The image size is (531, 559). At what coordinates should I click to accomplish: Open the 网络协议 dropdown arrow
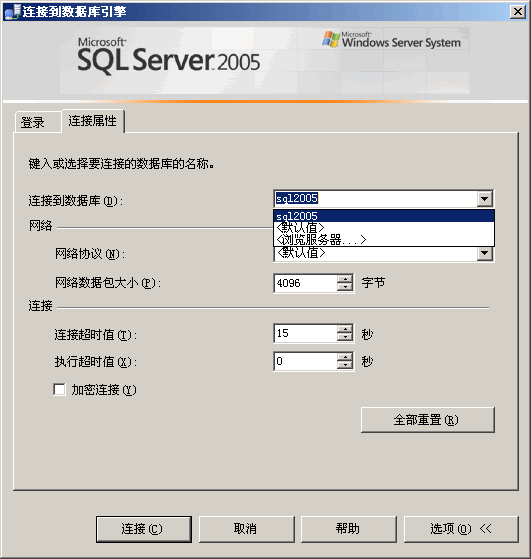[x=485, y=253]
